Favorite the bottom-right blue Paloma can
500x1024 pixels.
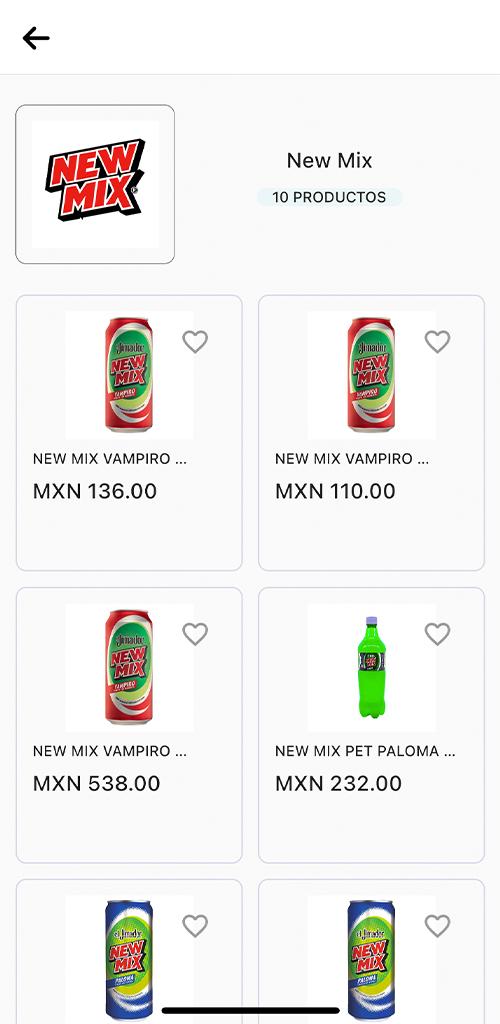pyautogui.click(x=437, y=926)
